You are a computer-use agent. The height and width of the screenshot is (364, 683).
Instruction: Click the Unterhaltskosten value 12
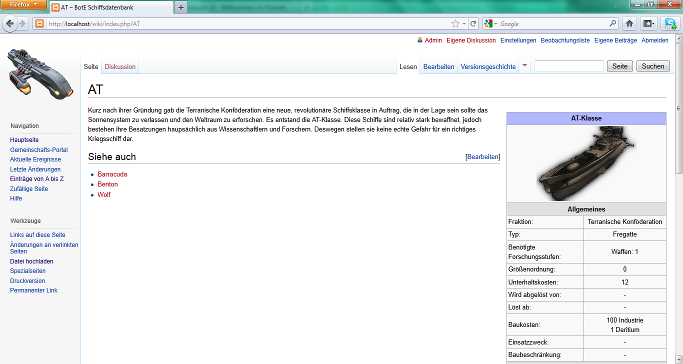(625, 282)
